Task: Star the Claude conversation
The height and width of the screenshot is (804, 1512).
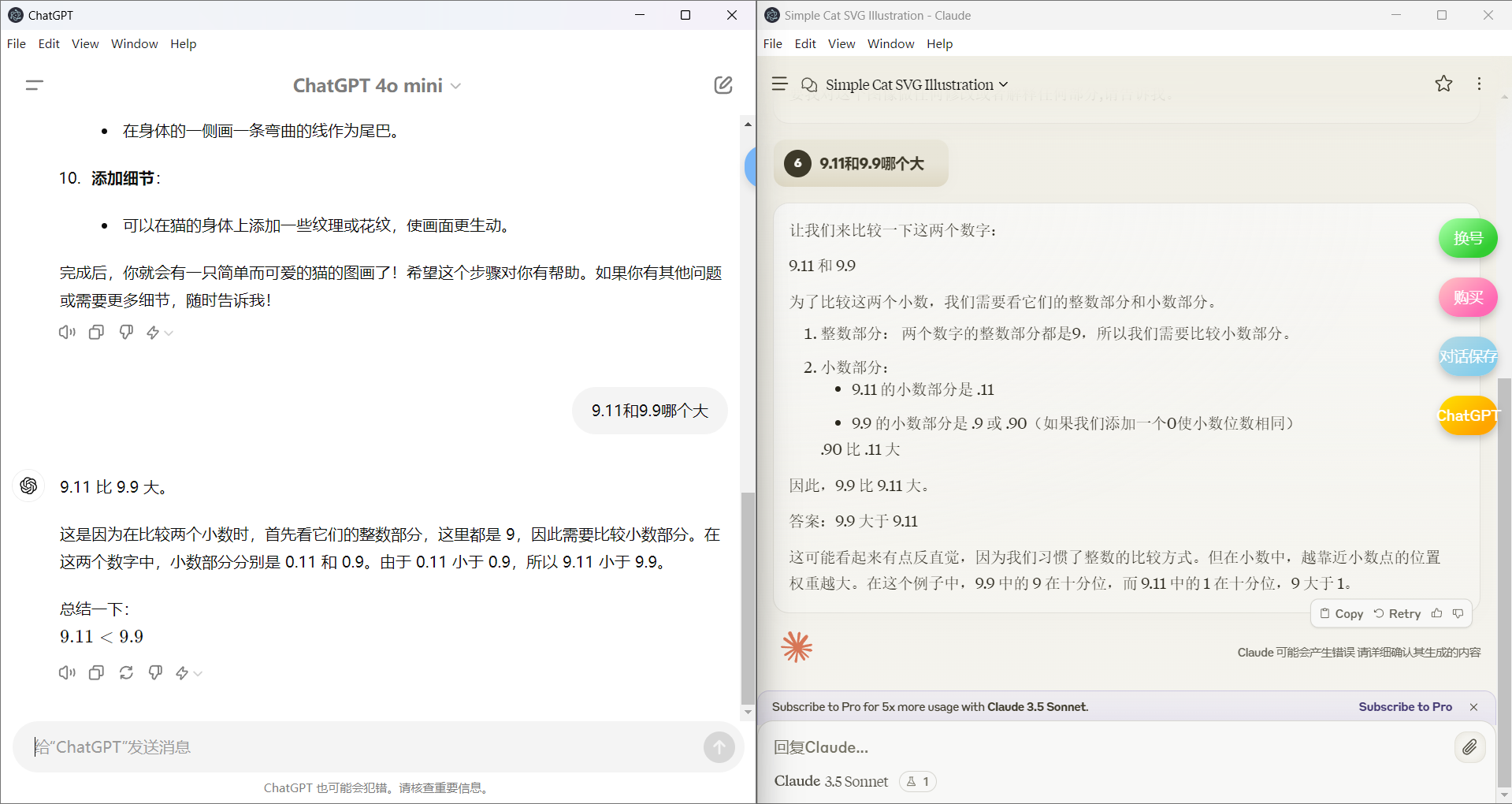Action: click(x=1443, y=84)
